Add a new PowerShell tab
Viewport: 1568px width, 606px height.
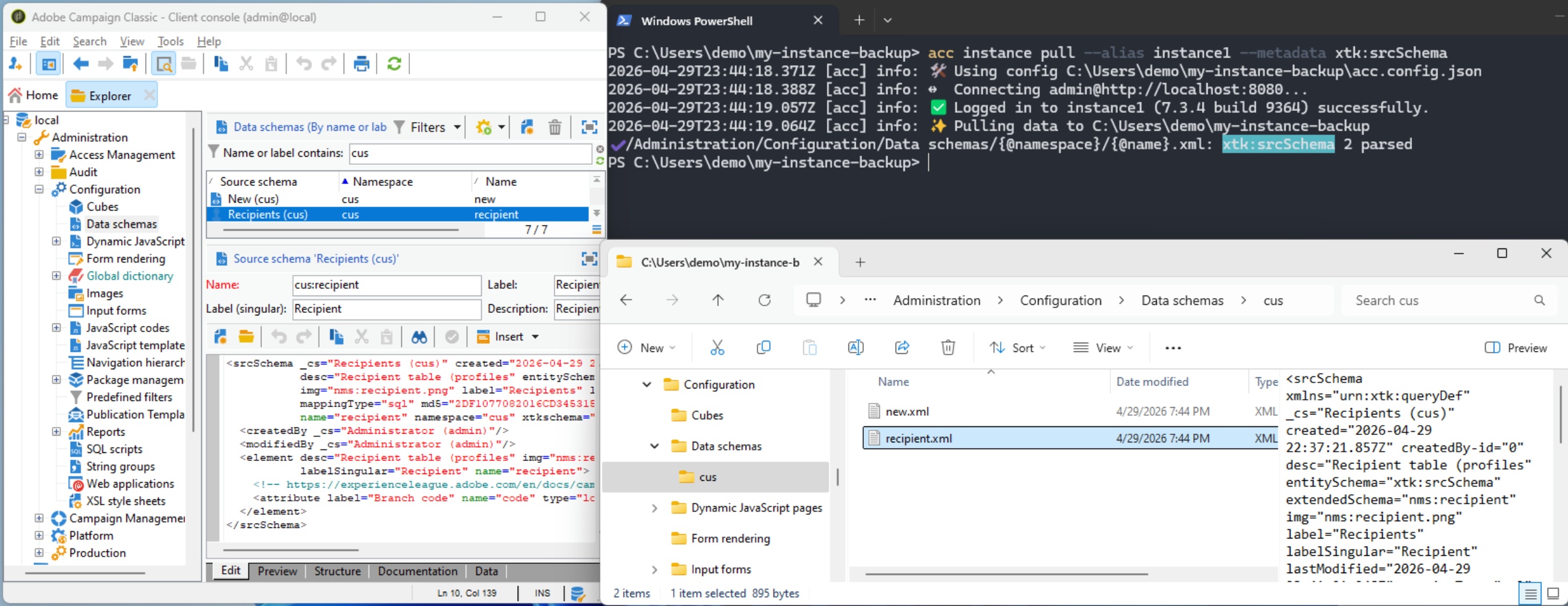[x=859, y=20]
